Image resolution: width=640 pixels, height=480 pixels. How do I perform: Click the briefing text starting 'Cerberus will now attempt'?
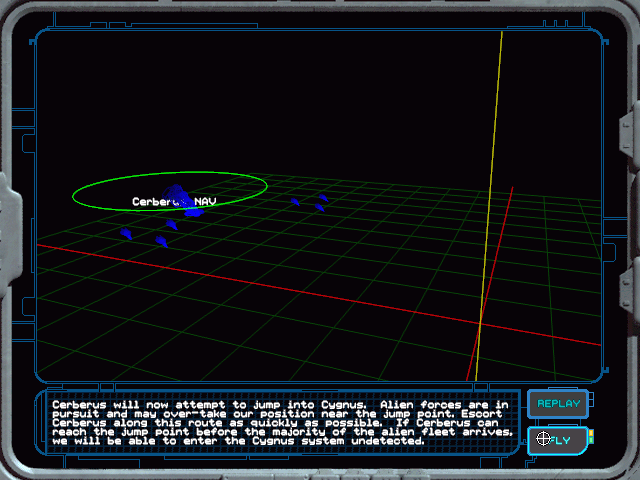282,423
